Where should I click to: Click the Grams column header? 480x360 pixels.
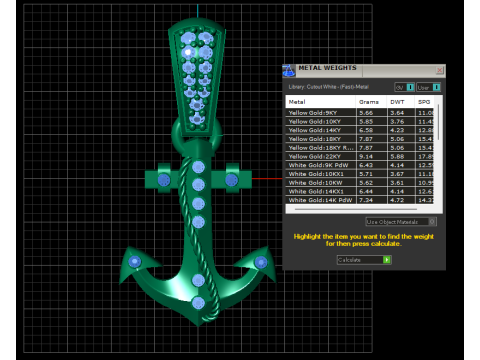click(371, 102)
